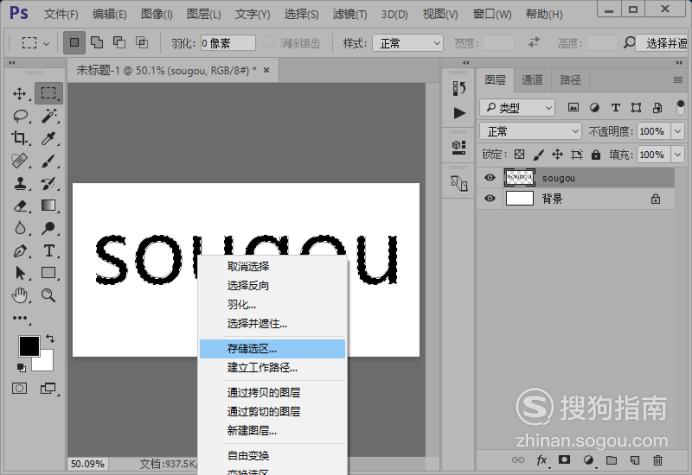The height and width of the screenshot is (475, 692).
Task: Select the Magic Wand tool
Action: coord(49,116)
